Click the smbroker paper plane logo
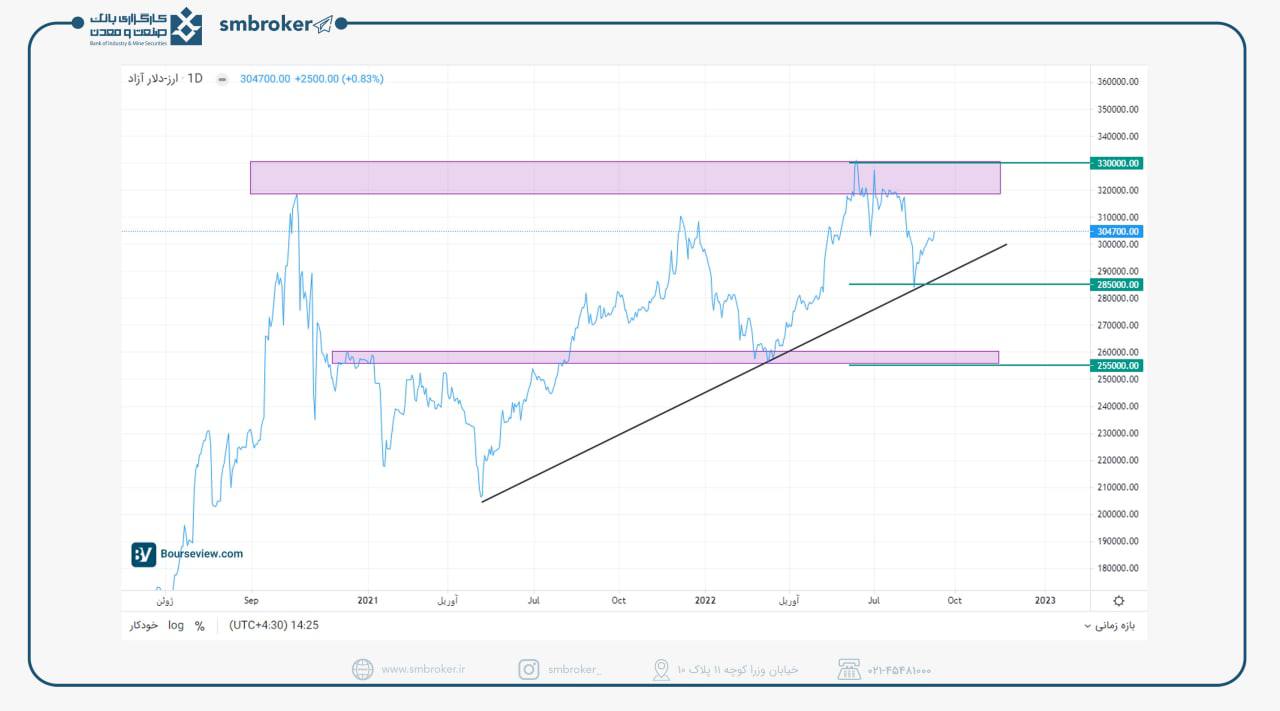This screenshot has width=1280, height=711. [x=323, y=25]
